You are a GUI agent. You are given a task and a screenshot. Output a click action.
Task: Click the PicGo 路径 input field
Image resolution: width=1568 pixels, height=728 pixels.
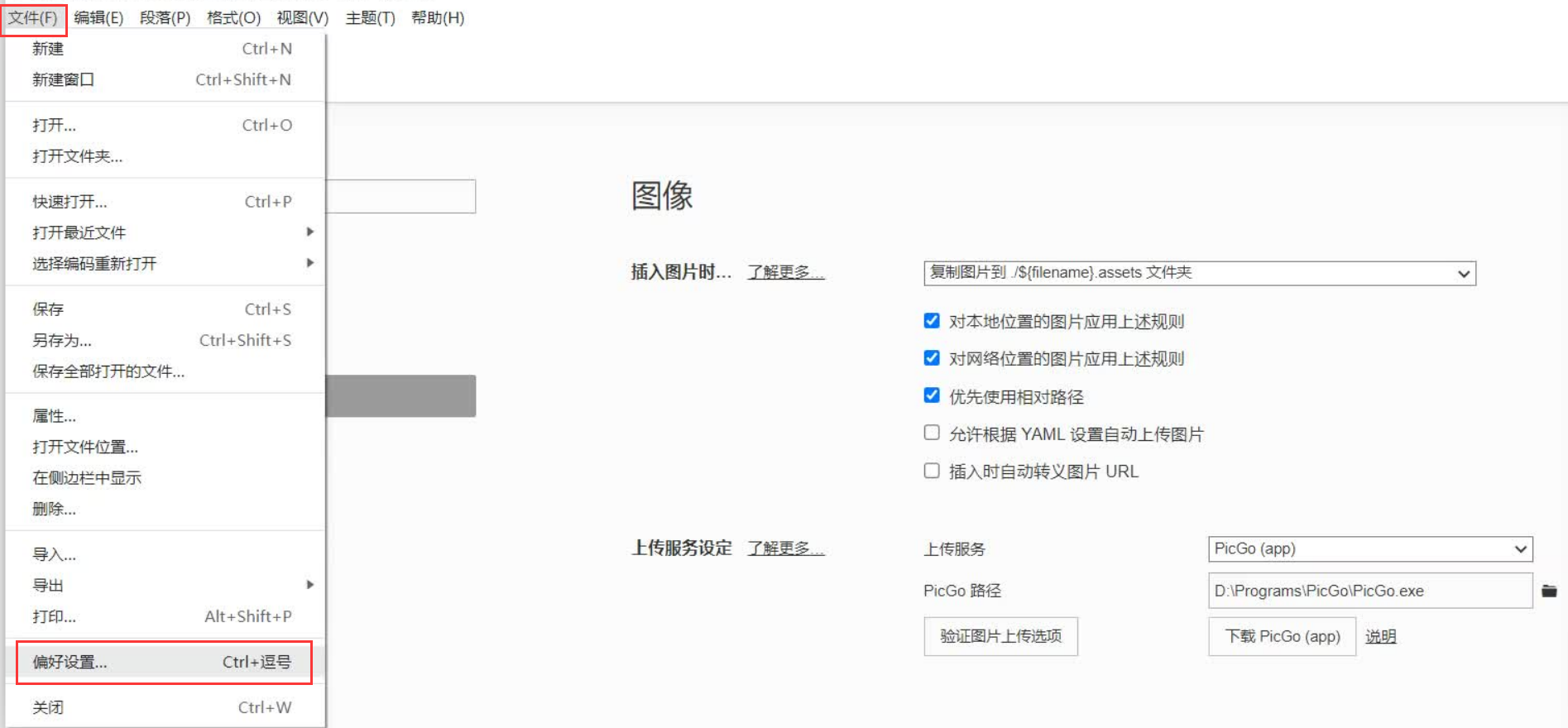point(1370,591)
